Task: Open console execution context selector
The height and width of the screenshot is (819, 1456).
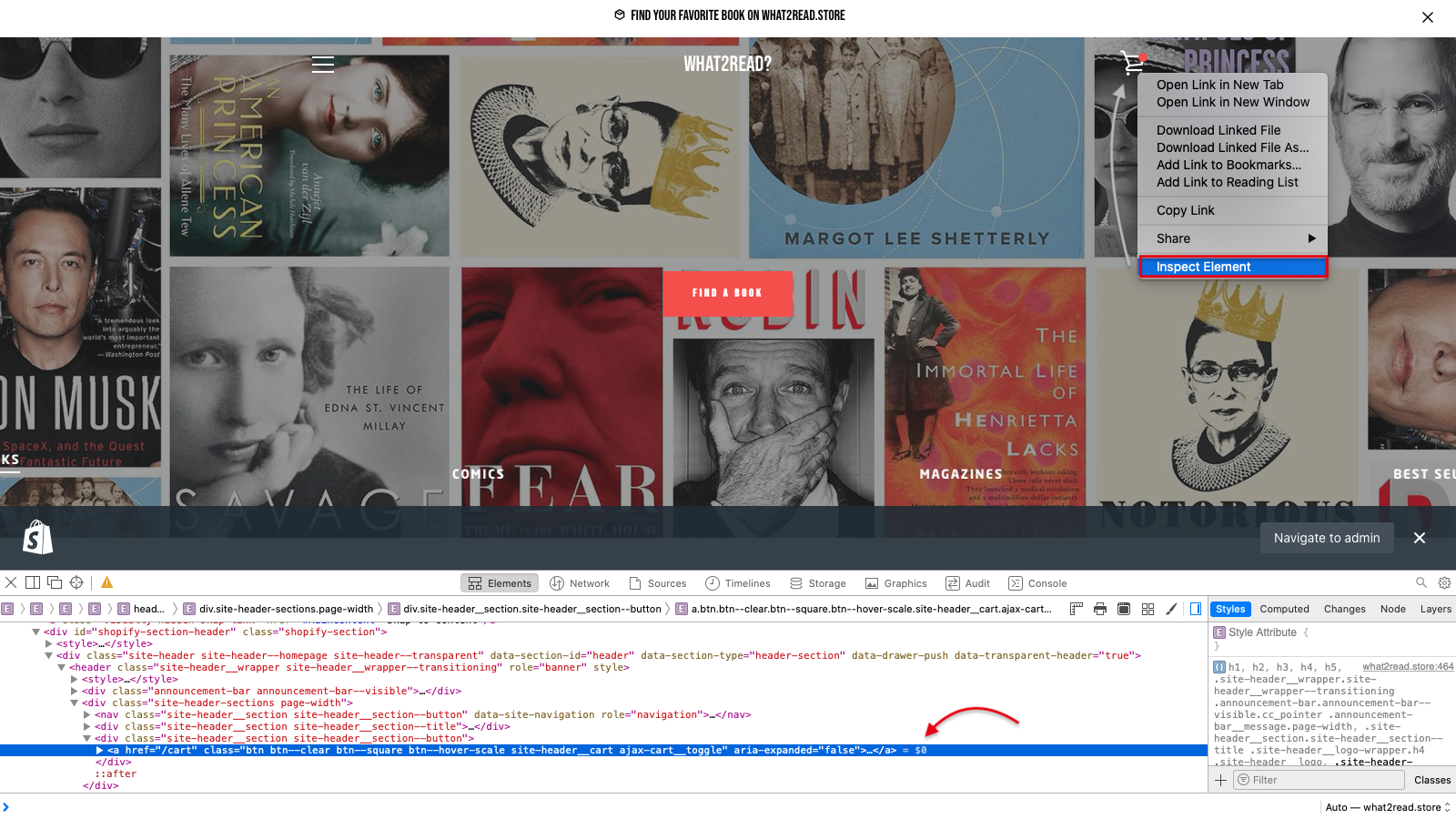Action: [1387, 807]
